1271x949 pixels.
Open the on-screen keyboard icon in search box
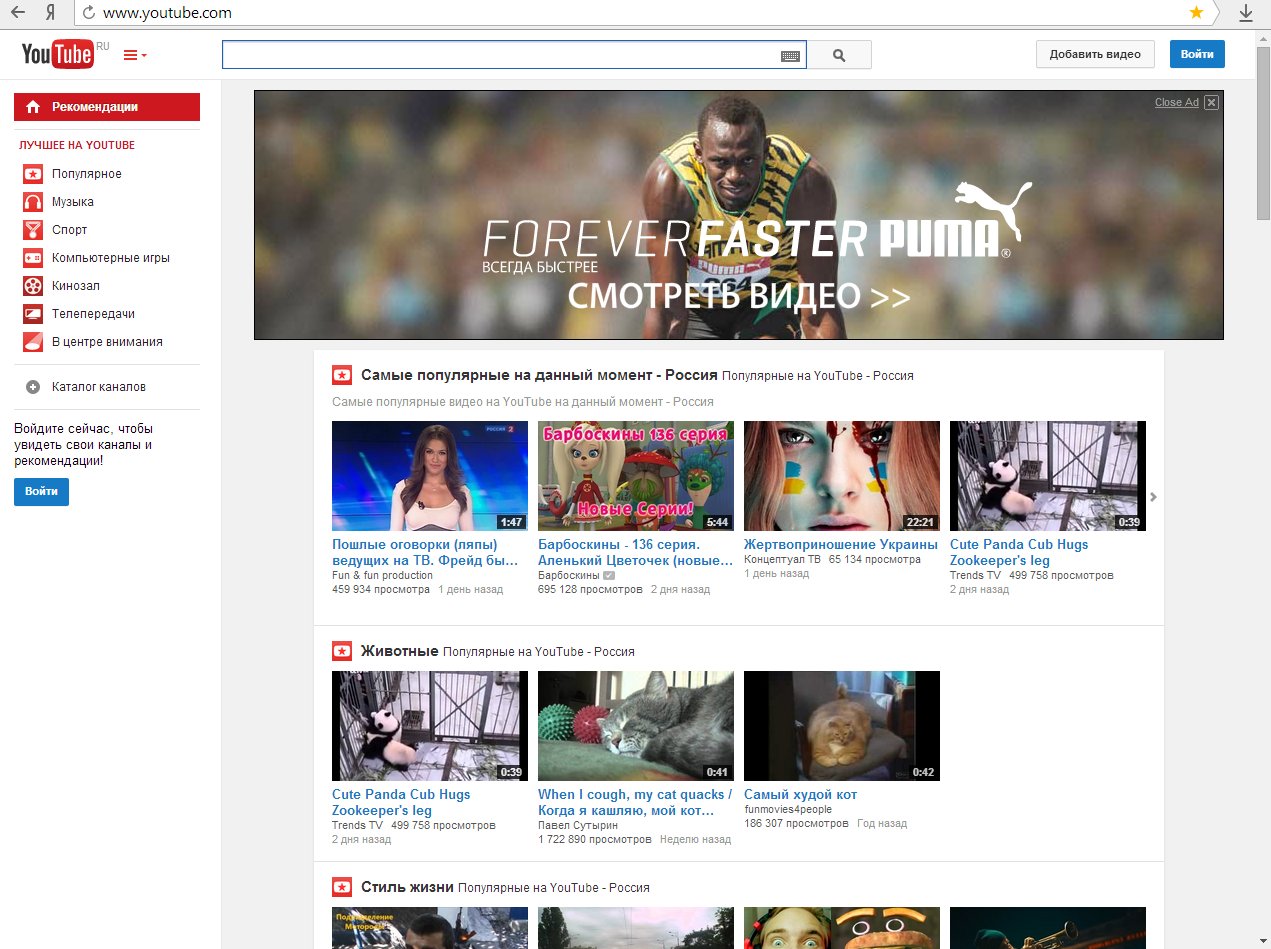click(791, 56)
